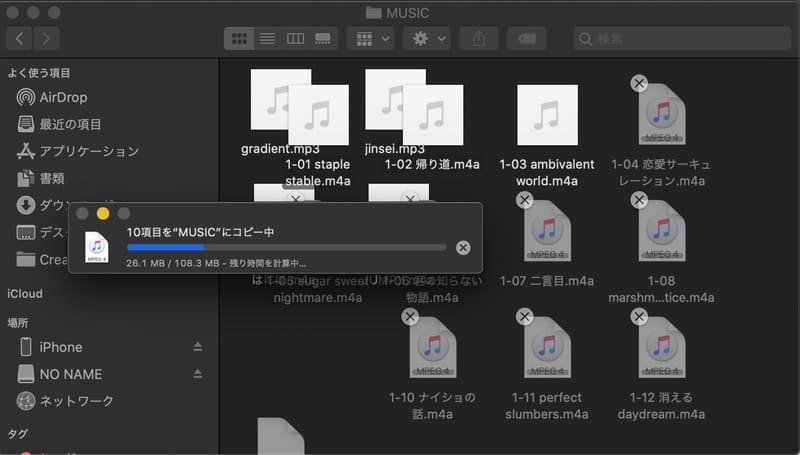This screenshot has width=800, height=455.
Task: Open the group-by arrangement dropdown
Action: pyautogui.click(x=369, y=39)
